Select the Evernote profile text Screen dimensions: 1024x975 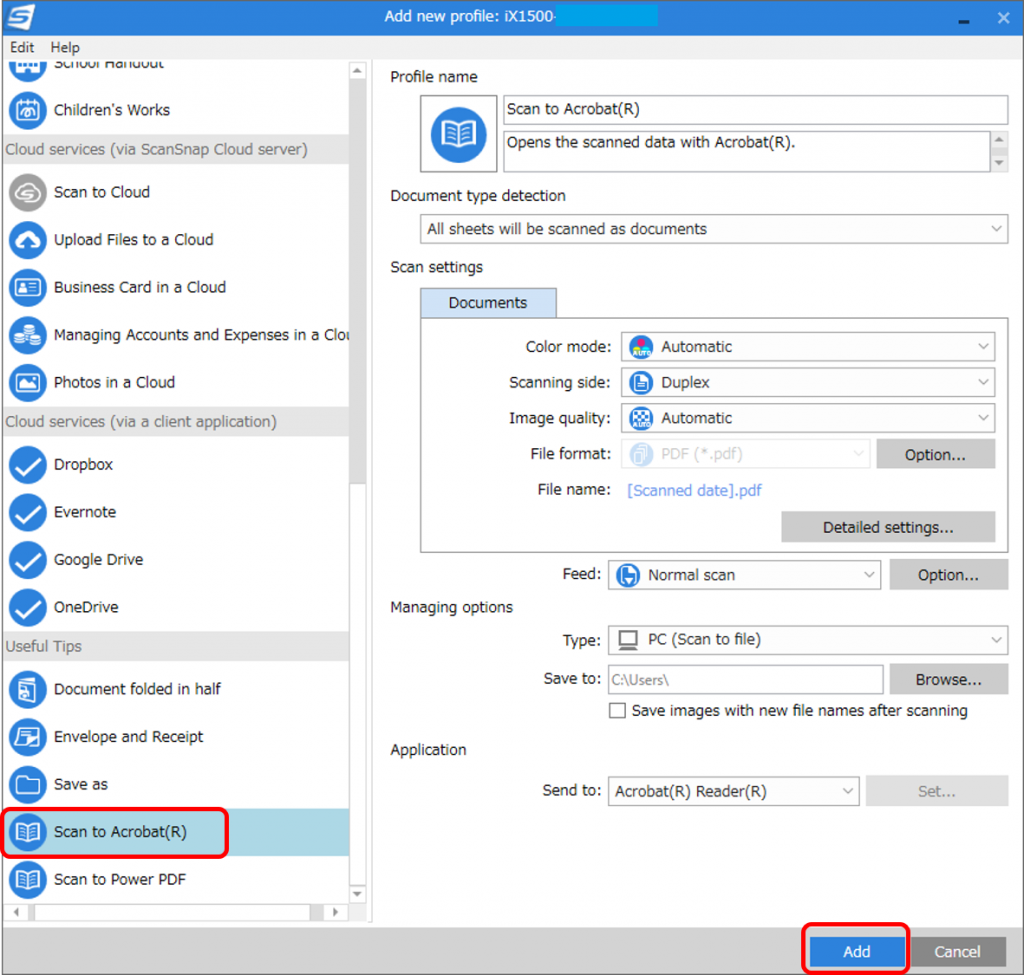point(85,512)
